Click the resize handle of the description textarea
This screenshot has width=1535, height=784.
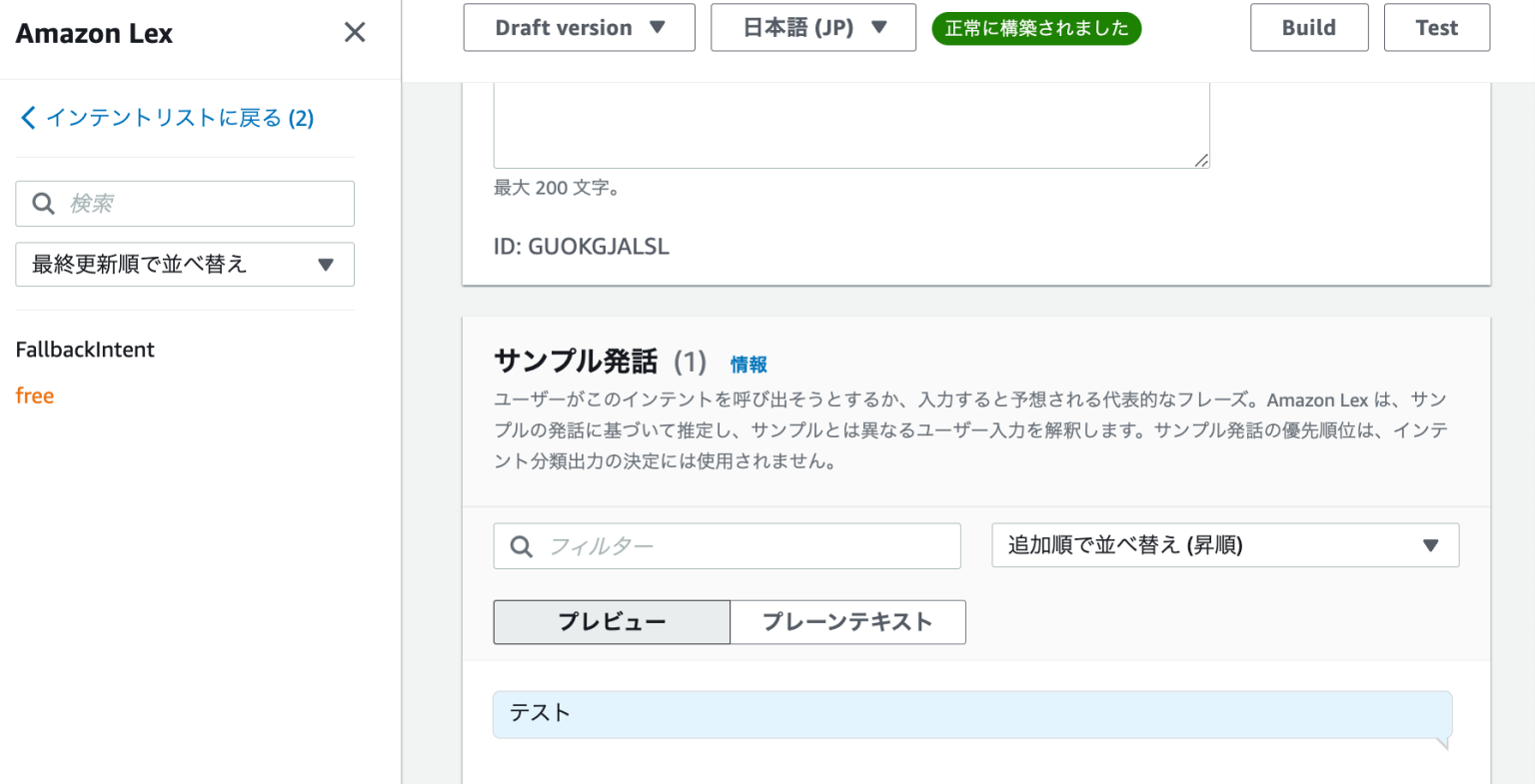click(x=1201, y=158)
